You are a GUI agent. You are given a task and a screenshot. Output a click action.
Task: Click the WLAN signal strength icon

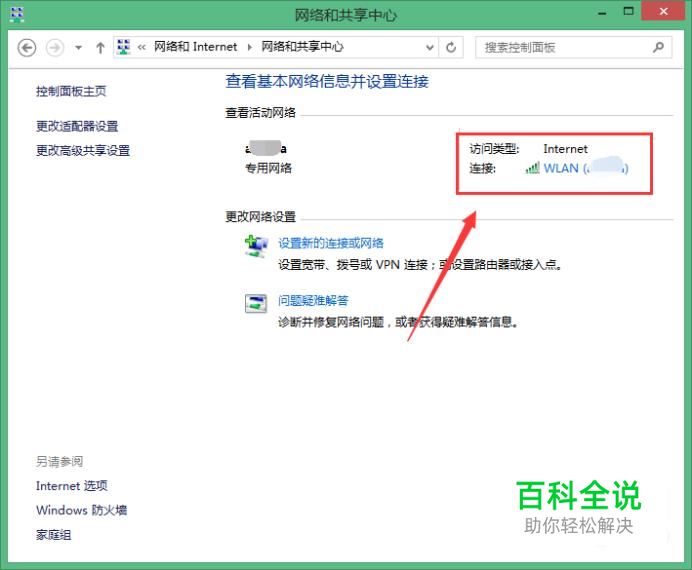(x=532, y=168)
